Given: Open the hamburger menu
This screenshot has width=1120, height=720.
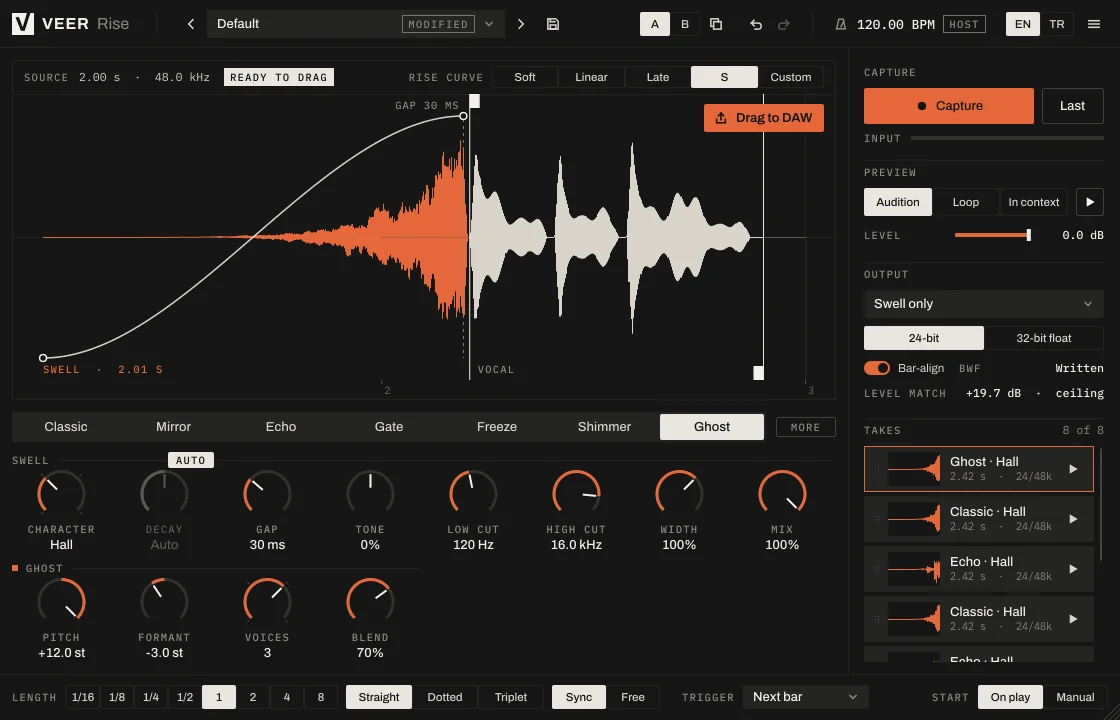Looking at the screenshot, I should coord(1094,24).
